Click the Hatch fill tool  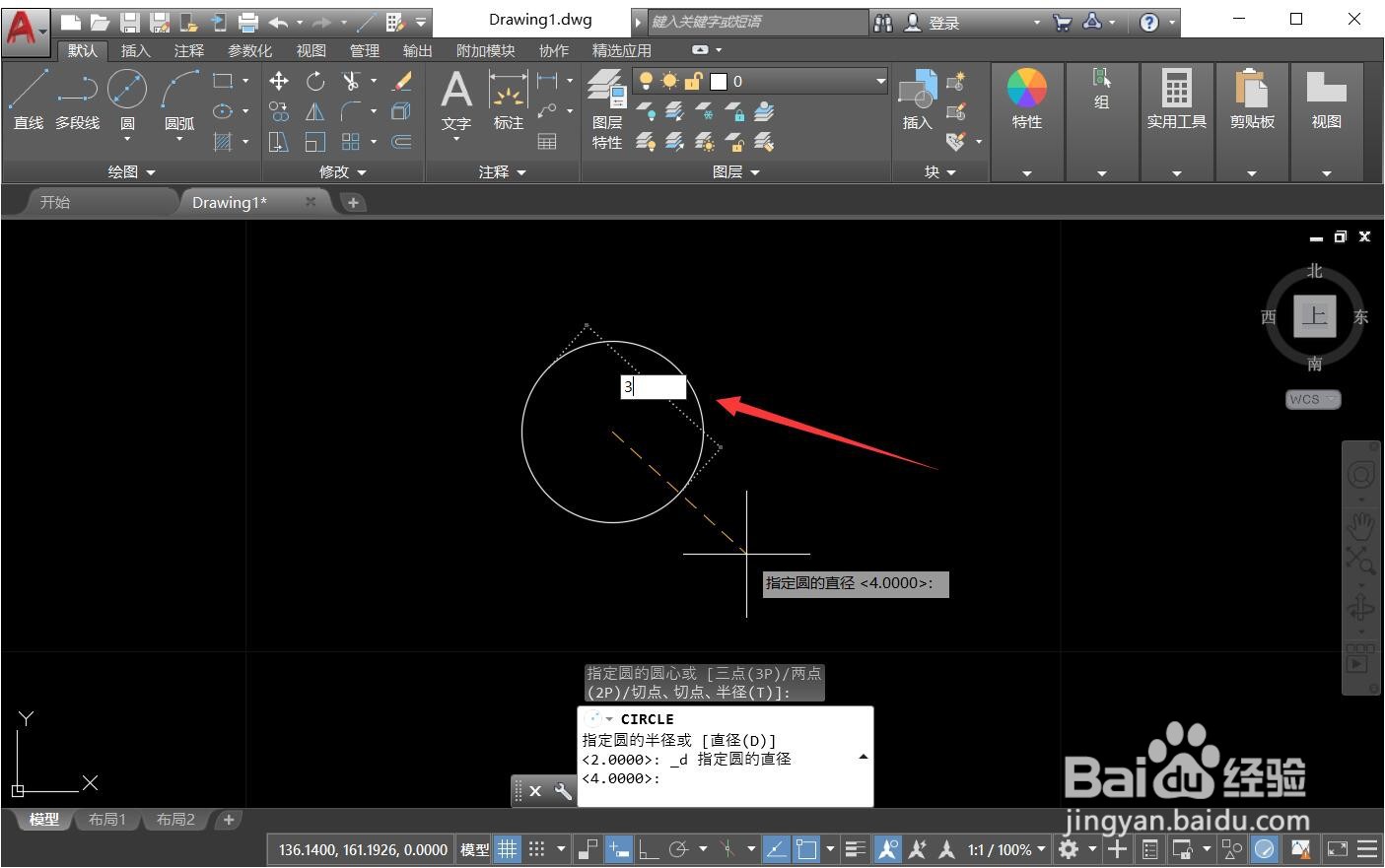[224, 142]
